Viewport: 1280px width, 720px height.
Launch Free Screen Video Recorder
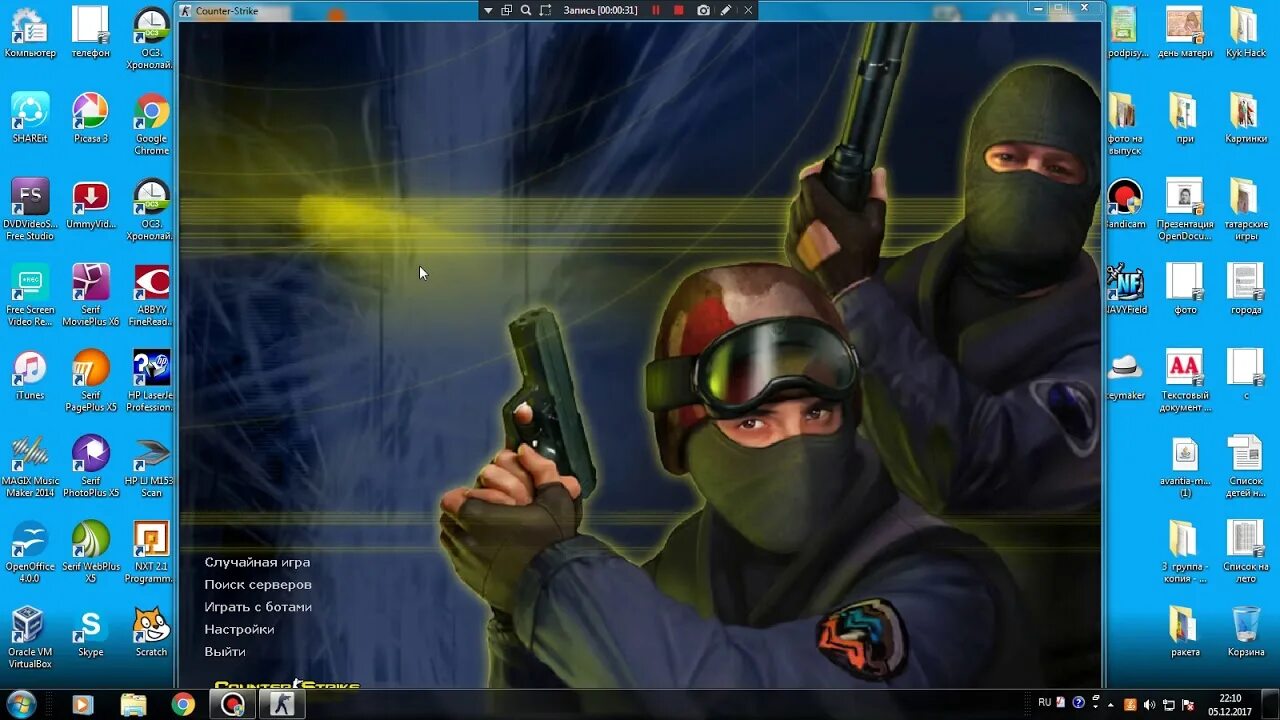[30, 295]
